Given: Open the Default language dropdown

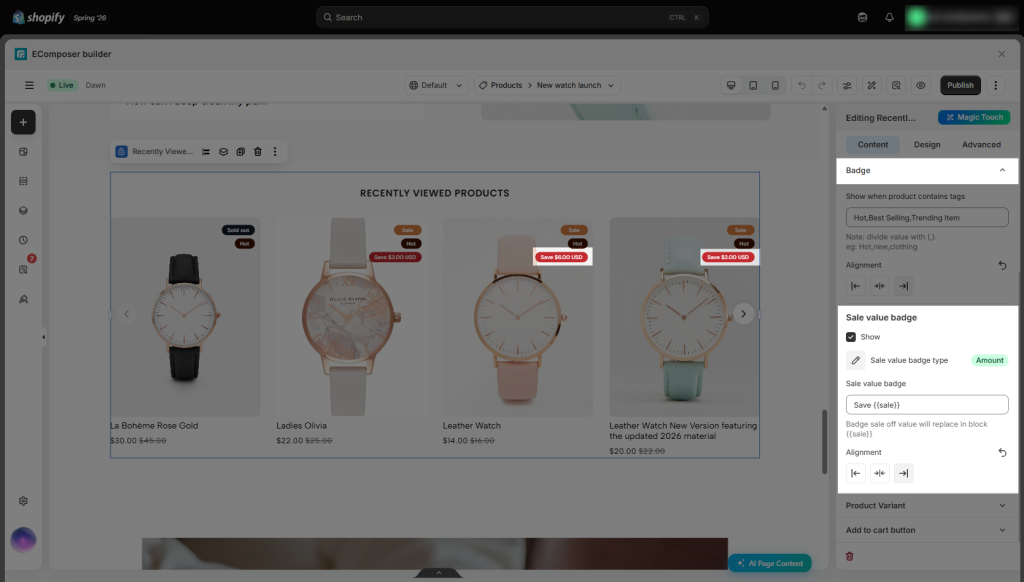Looking at the screenshot, I should (x=436, y=85).
